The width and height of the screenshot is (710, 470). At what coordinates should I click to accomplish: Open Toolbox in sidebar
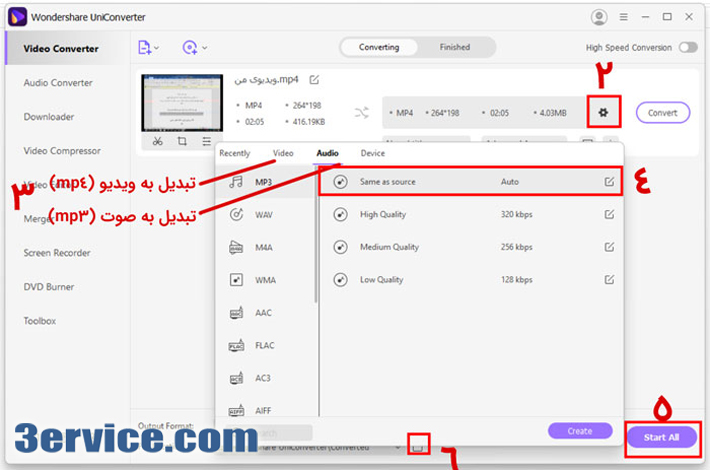click(40, 321)
